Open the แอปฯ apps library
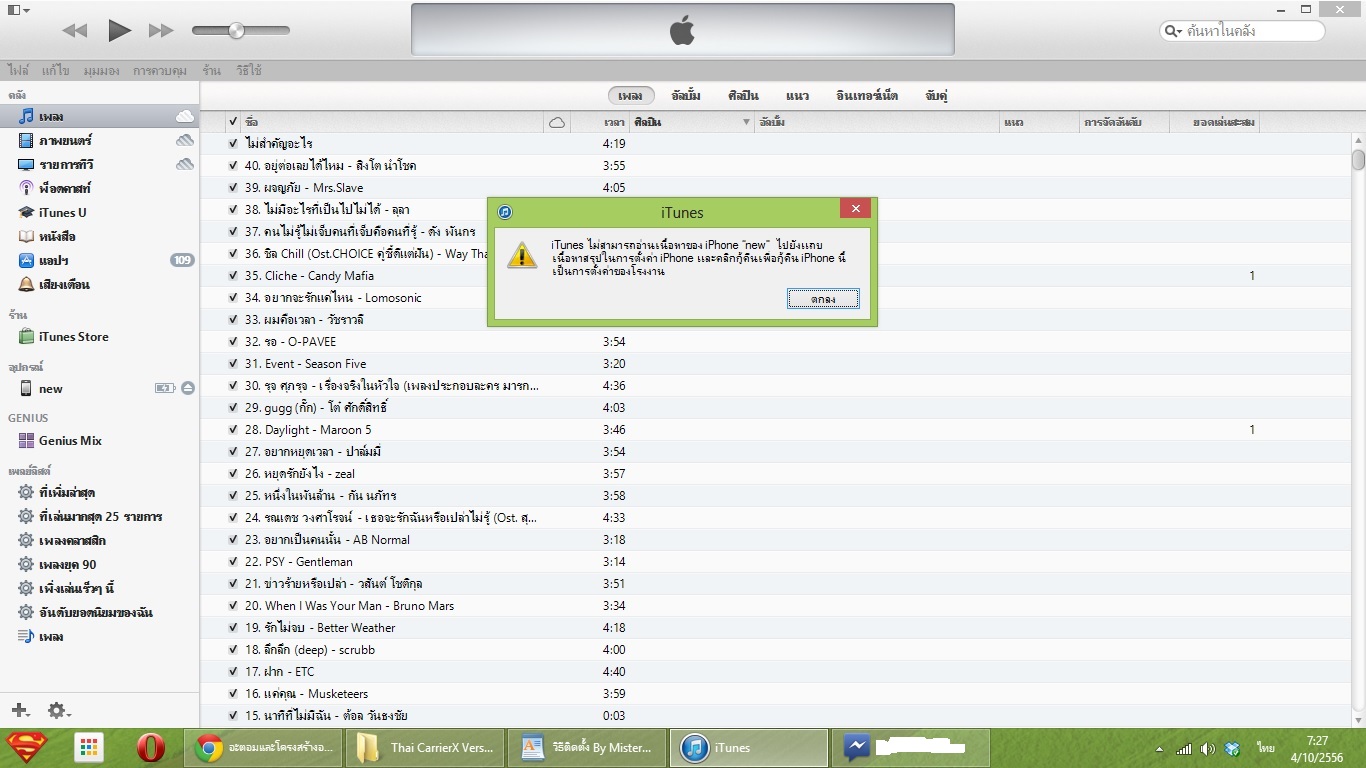Viewport: 1366px width, 768px height. [x=53, y=260]
